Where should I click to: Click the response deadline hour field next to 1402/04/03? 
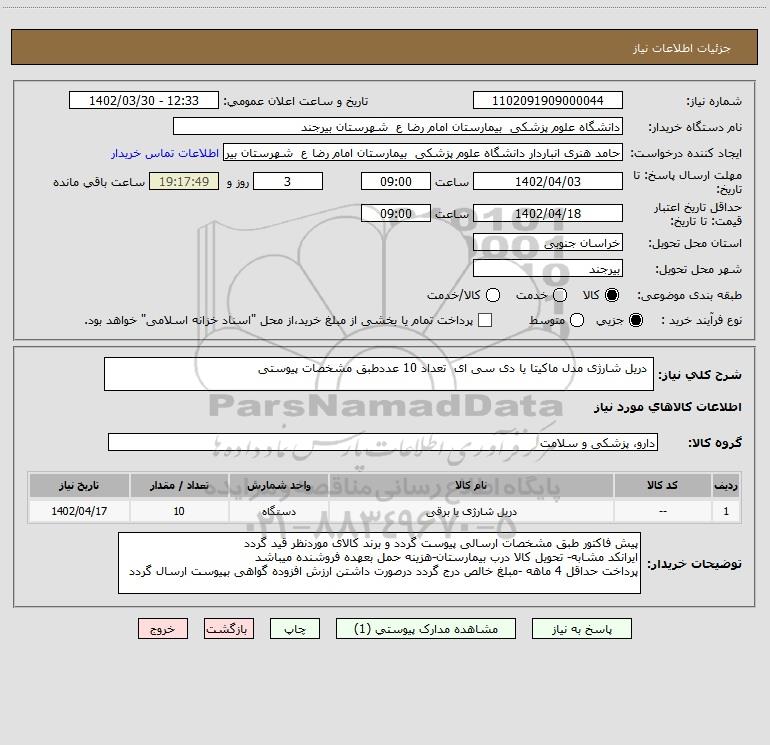tap(396, 181)
